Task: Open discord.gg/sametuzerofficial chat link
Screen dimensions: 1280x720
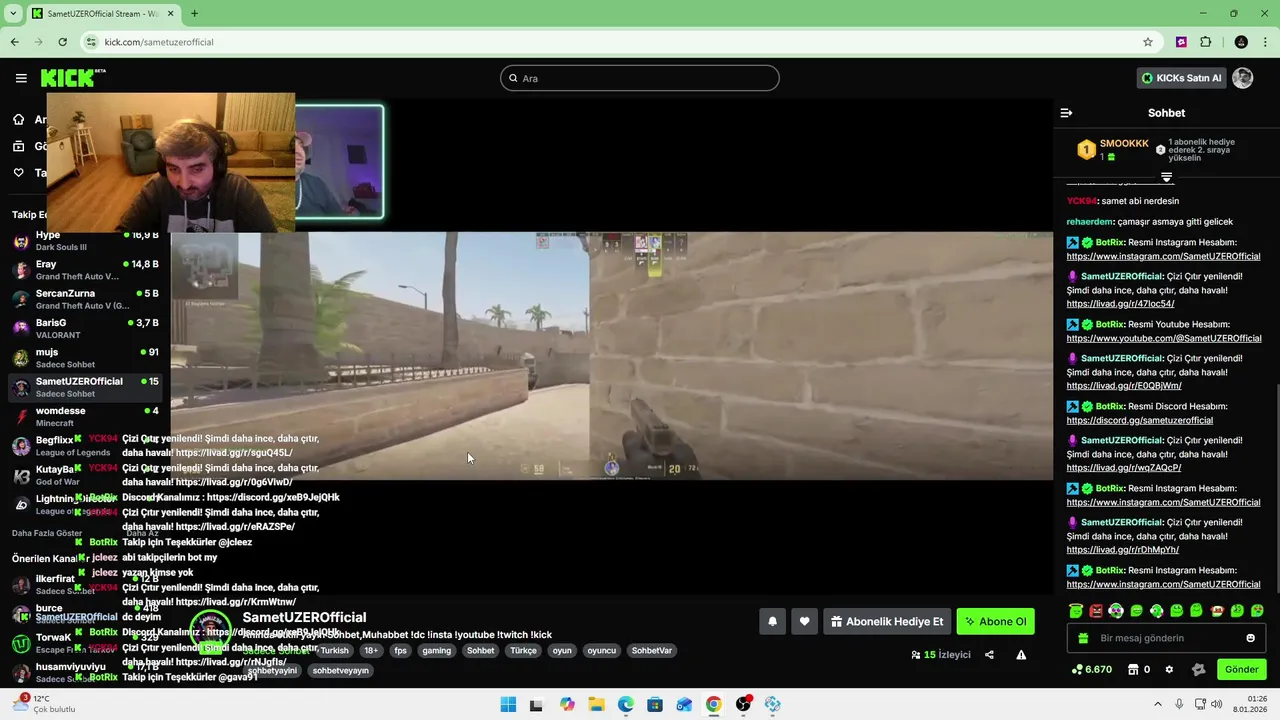Action: pos(1139,420)
